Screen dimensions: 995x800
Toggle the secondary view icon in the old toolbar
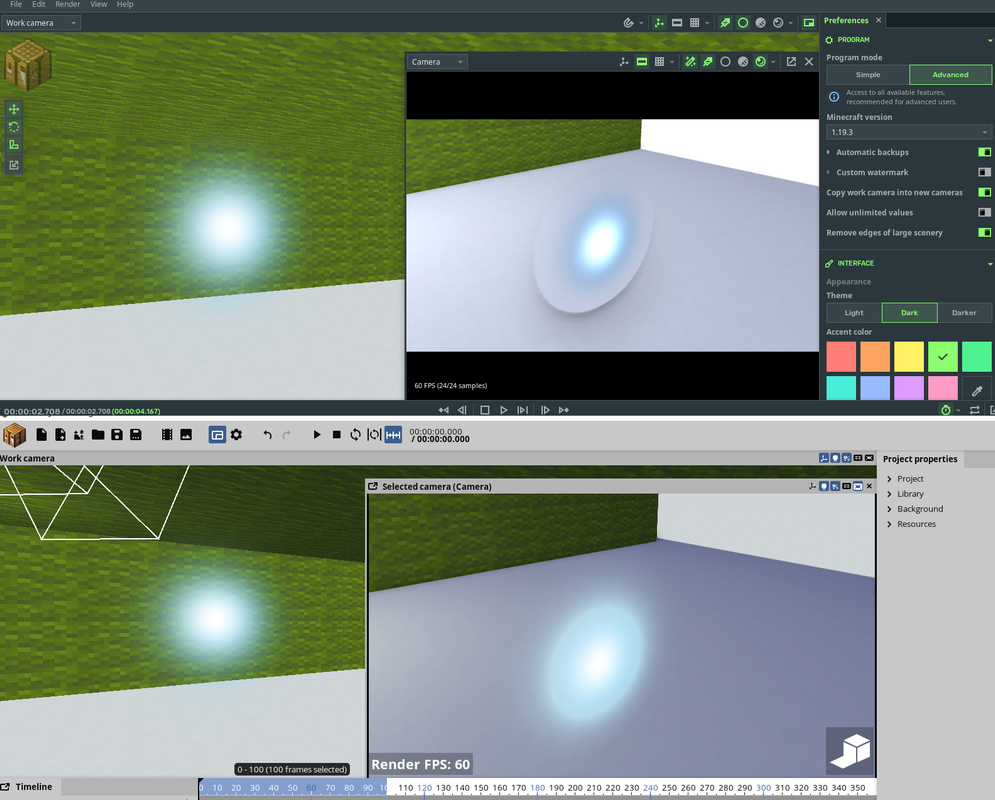click(x=217, y=435)
